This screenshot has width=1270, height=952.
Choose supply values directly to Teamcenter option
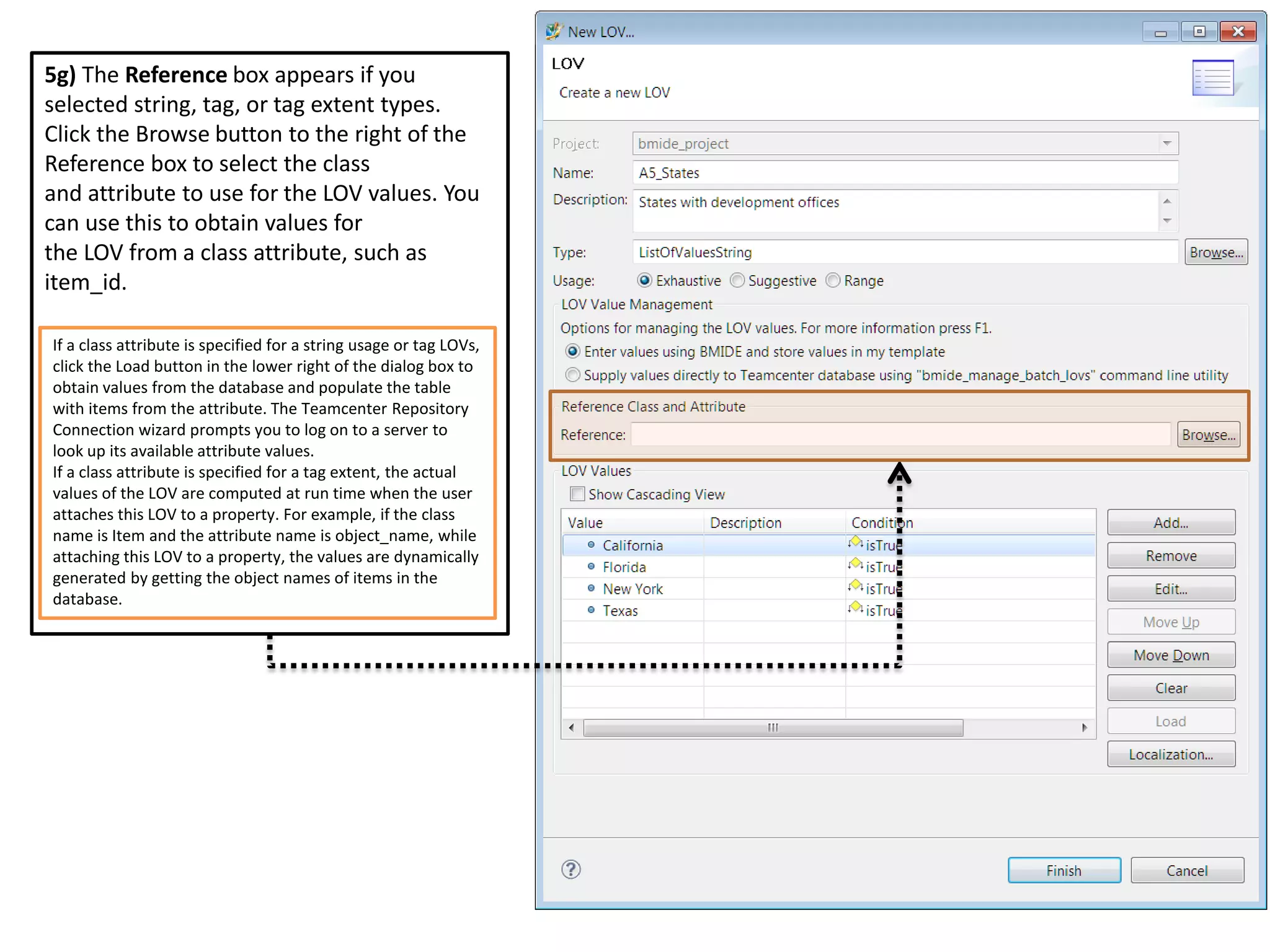point(573,375)
